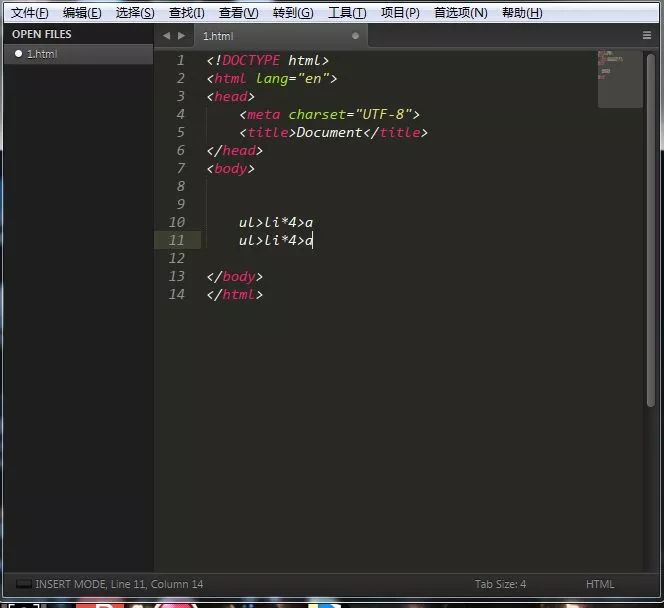
Task: Toggle the panel switcher icon in status bar
Action: pos(23,584)
